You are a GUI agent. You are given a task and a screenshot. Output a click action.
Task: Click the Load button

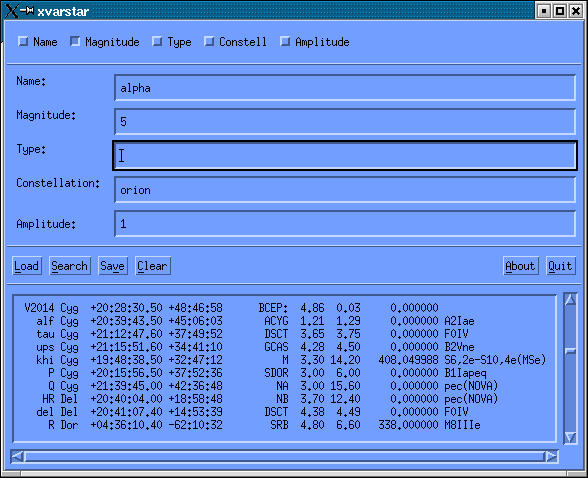[x=27, y=266]
